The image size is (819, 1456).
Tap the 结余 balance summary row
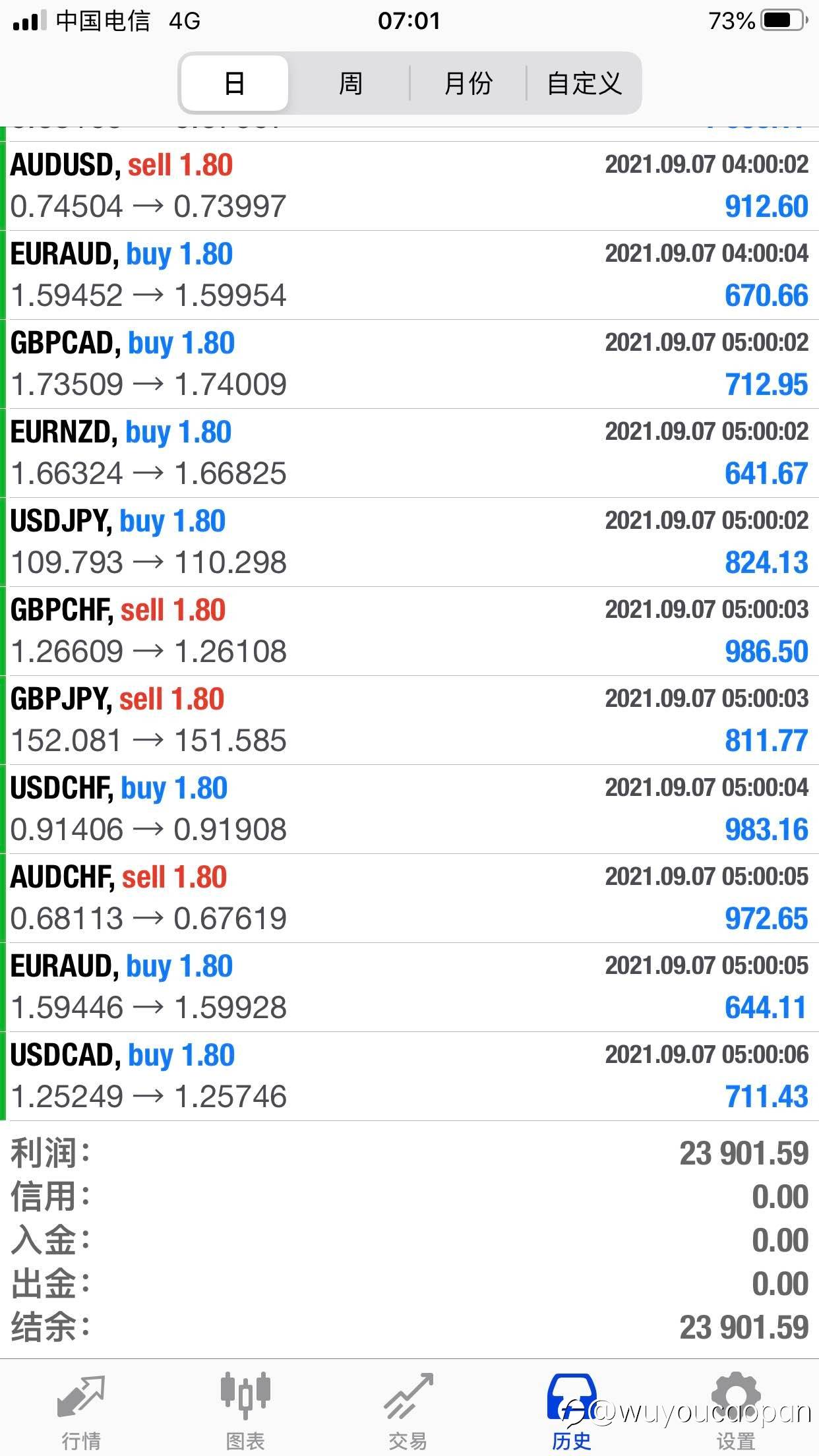pos(409,1327)
